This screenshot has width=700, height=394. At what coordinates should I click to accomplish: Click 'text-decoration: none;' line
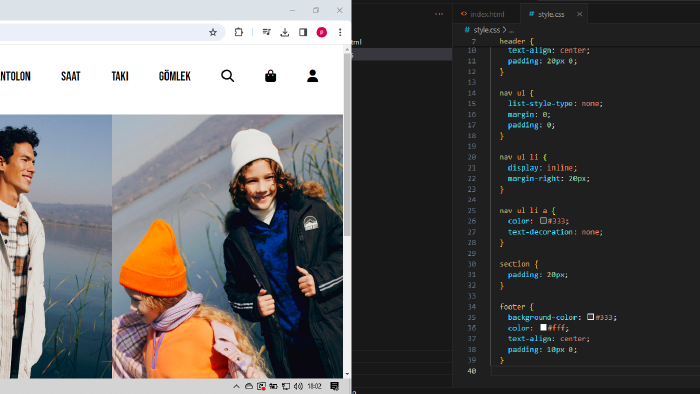[555, 232]
